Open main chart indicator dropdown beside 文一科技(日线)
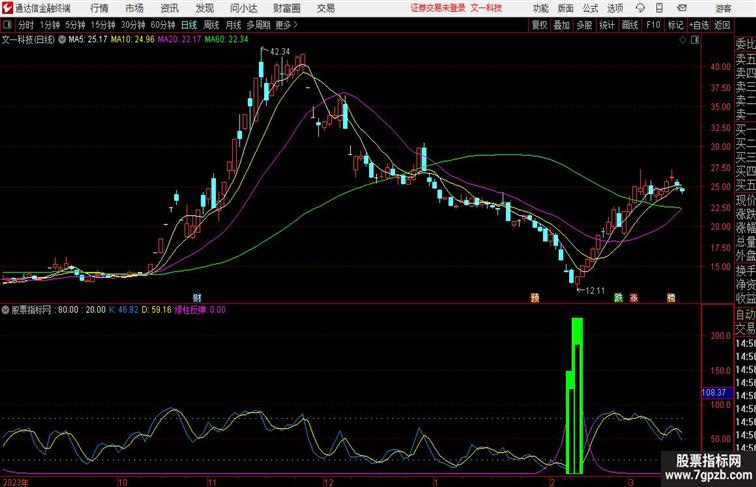The height and width of the screenshot is (487, 756). (62, 40)
